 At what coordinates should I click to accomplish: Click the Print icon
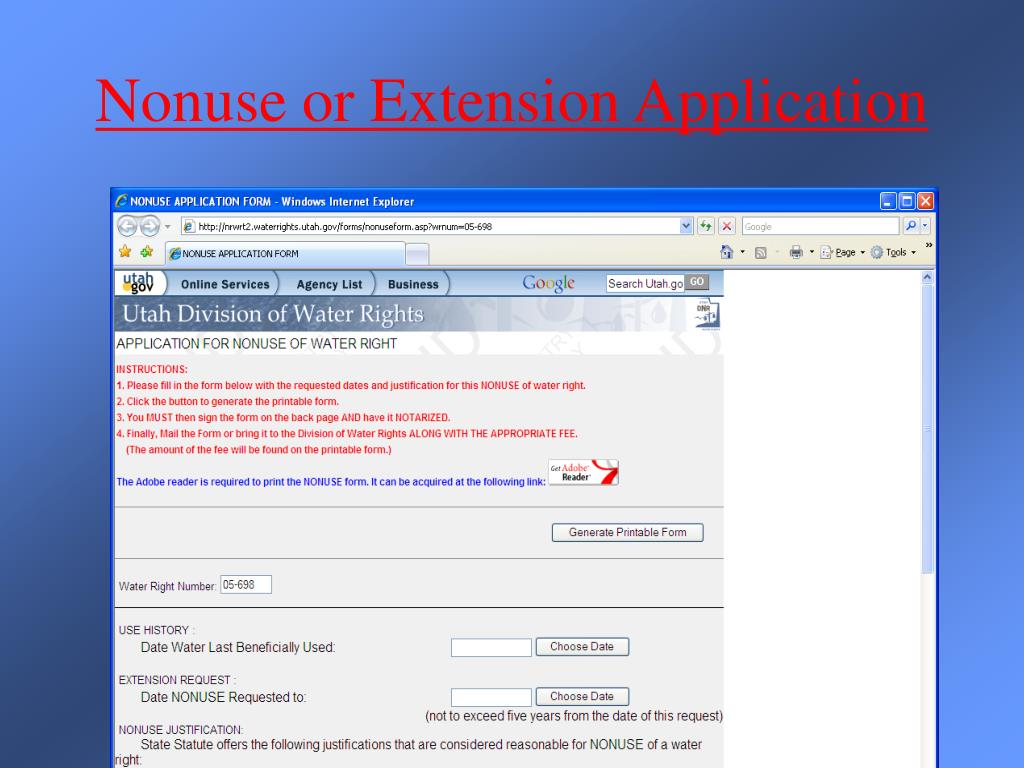795,252
